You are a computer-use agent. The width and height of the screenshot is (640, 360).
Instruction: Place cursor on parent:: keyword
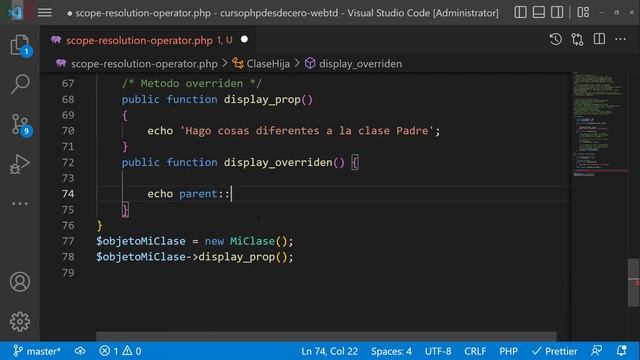point(204,193)
